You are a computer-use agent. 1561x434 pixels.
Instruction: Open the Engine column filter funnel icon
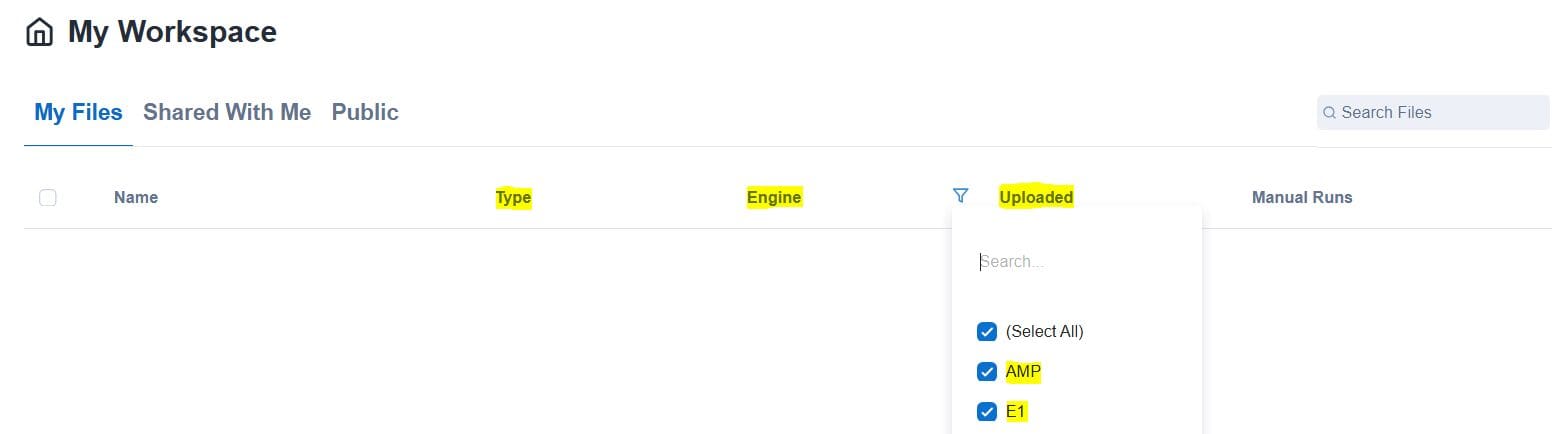coord(961,196)
